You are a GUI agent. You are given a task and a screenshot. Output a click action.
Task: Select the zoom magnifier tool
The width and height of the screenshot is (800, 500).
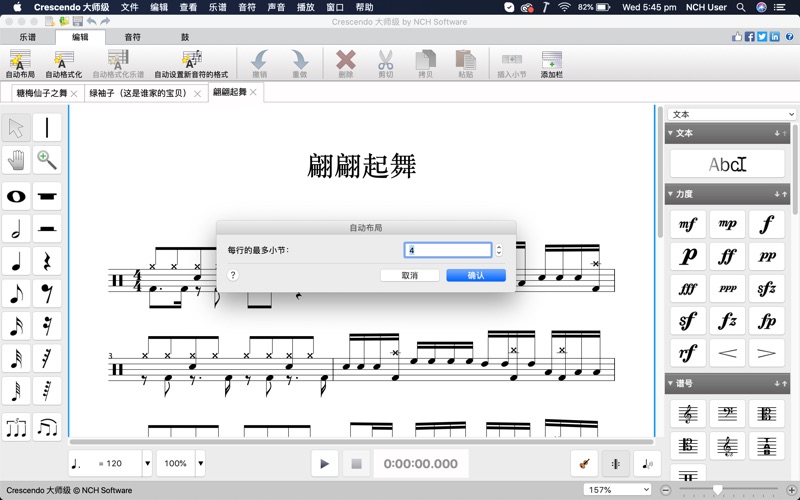point(47,160)
